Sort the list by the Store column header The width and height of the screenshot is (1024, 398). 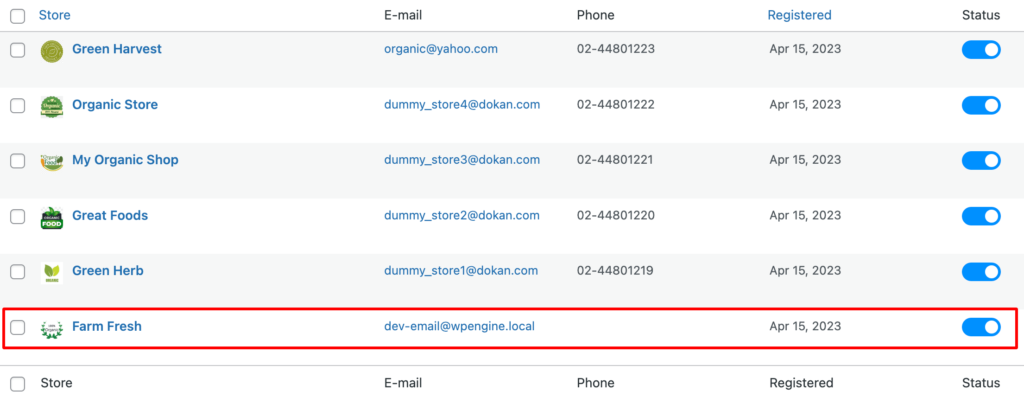click(x=55, y=15)
